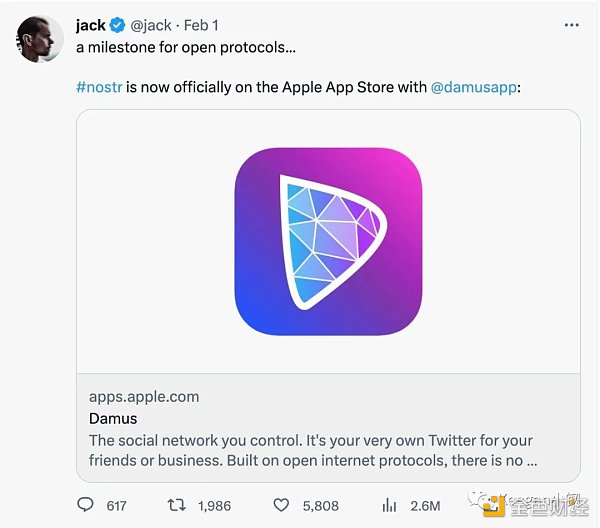Click the blue verified badge beside jack
This screenshot has width=600, height=528.
pyautogui.click(x=119, y=25)
